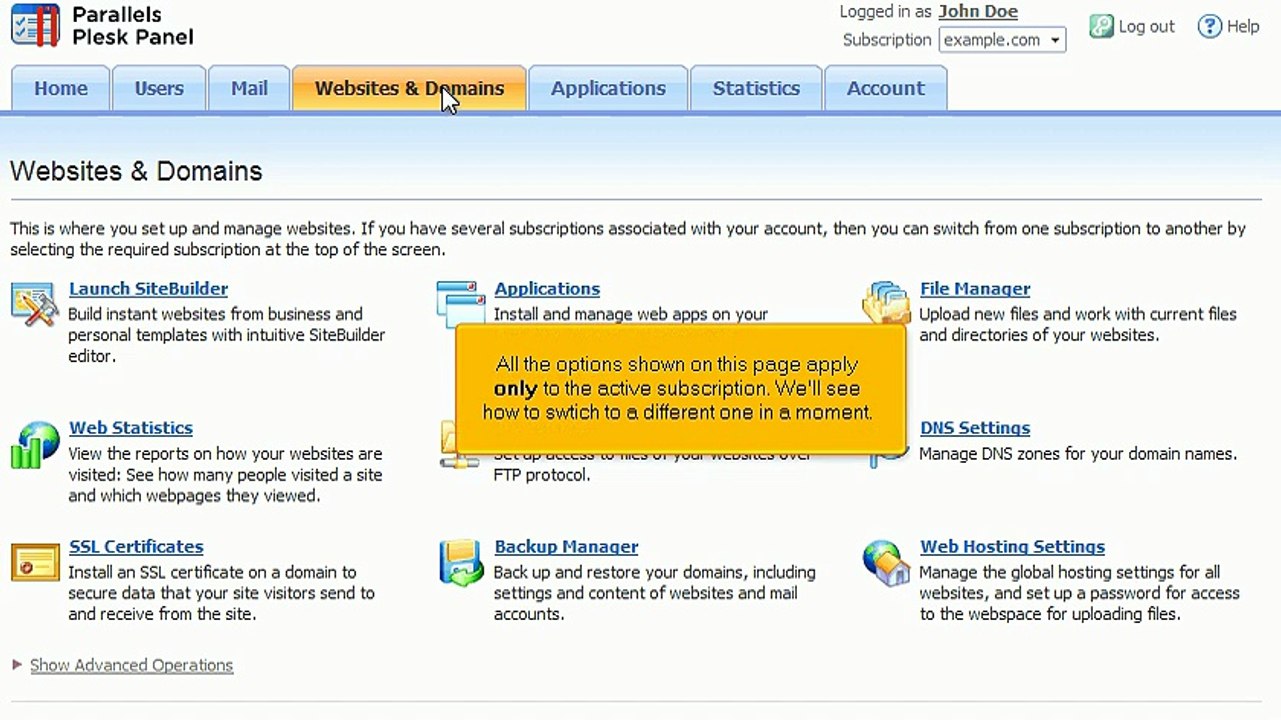
Task: Click the Launch SiteBuilder tools icon
Action: click(x=35, y=304)
